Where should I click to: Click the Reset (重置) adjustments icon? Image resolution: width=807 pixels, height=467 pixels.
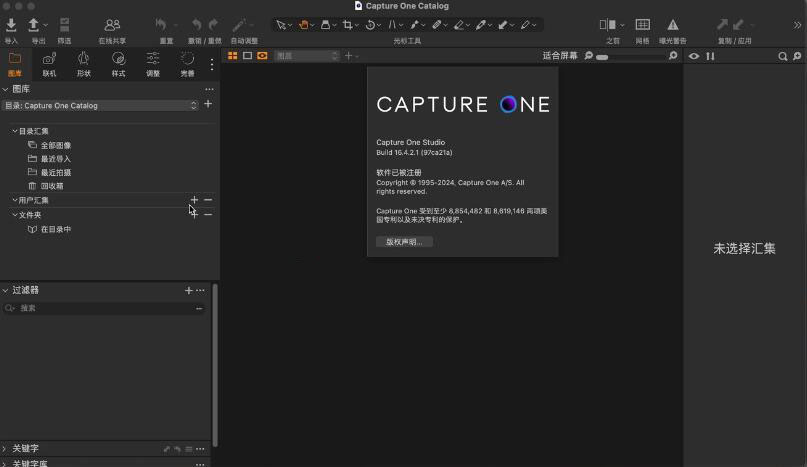point(161,24)
